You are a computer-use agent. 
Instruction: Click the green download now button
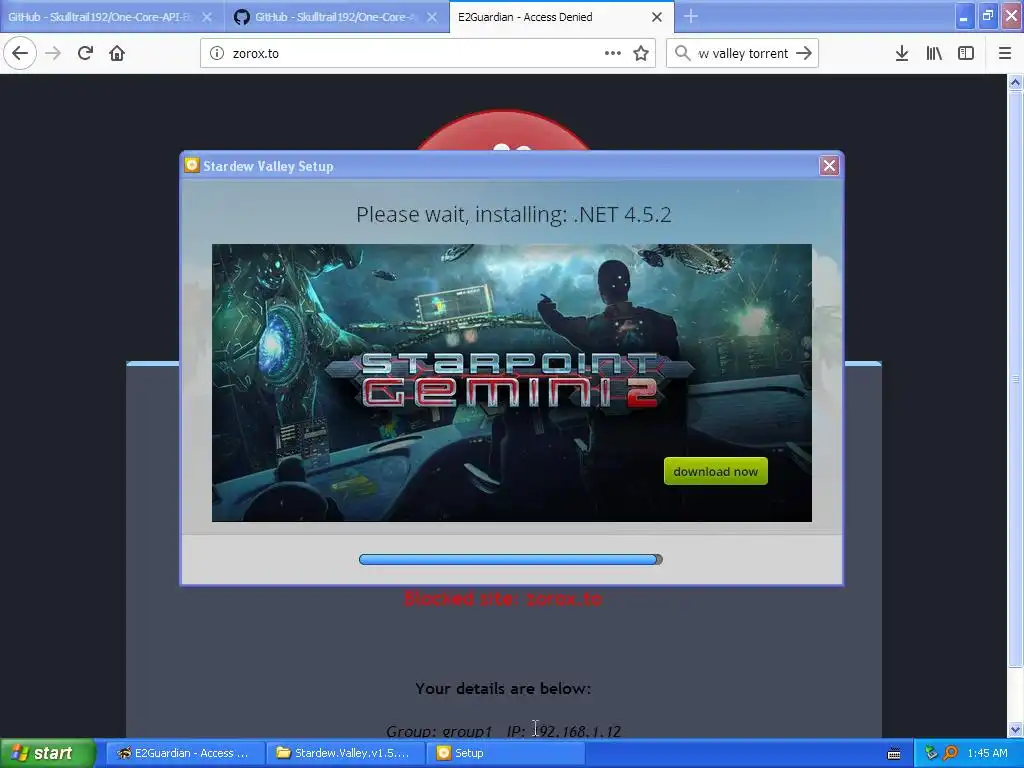pyautogui.click(x=715, y=472)
